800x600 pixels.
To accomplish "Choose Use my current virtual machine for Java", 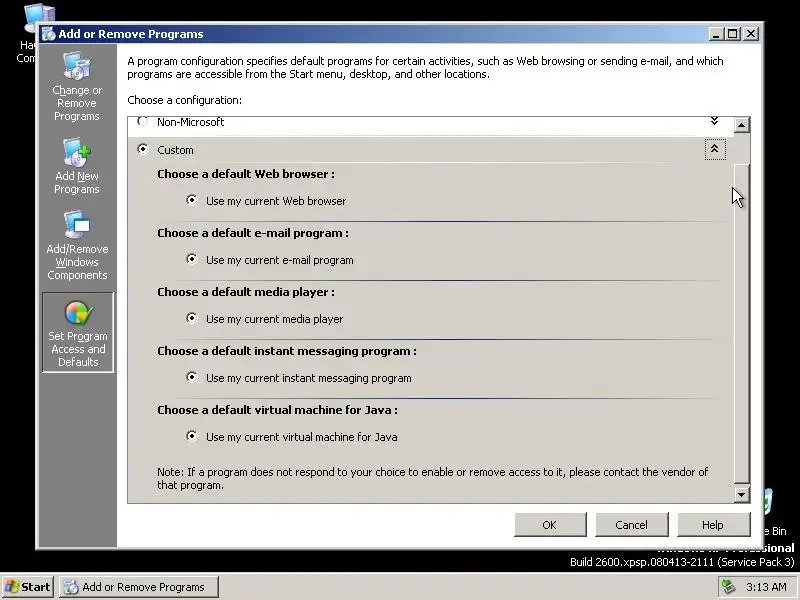I will (192, 436).
